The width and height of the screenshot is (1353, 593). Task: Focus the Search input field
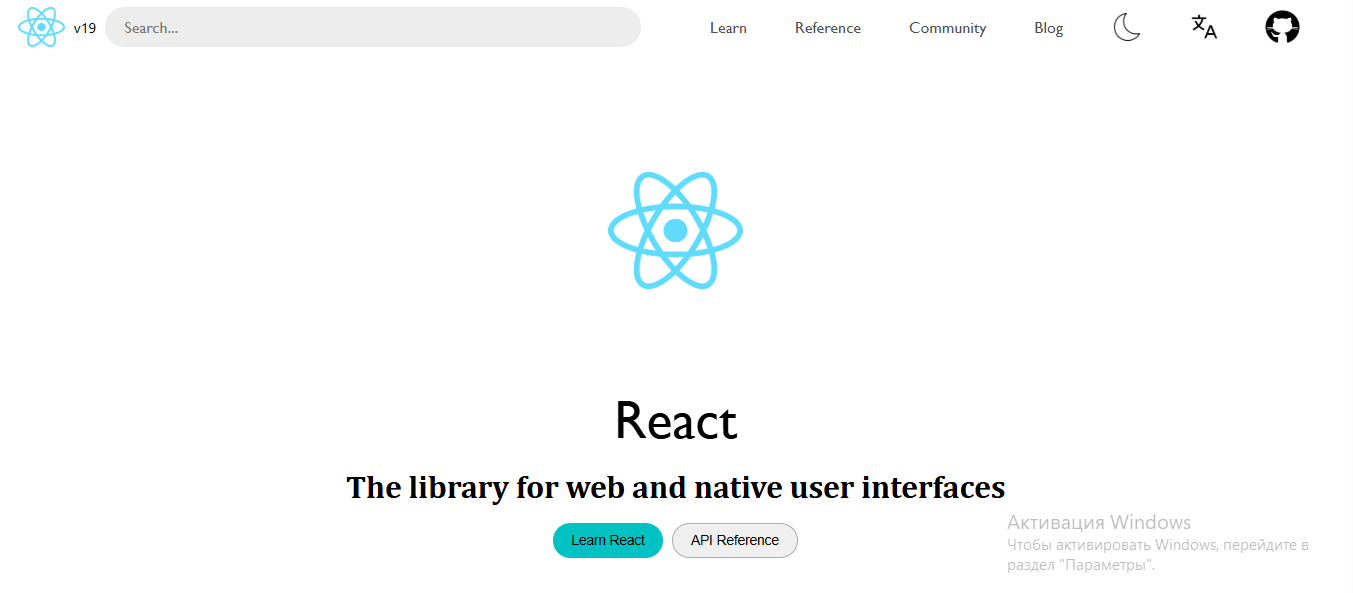click(373, 27)
